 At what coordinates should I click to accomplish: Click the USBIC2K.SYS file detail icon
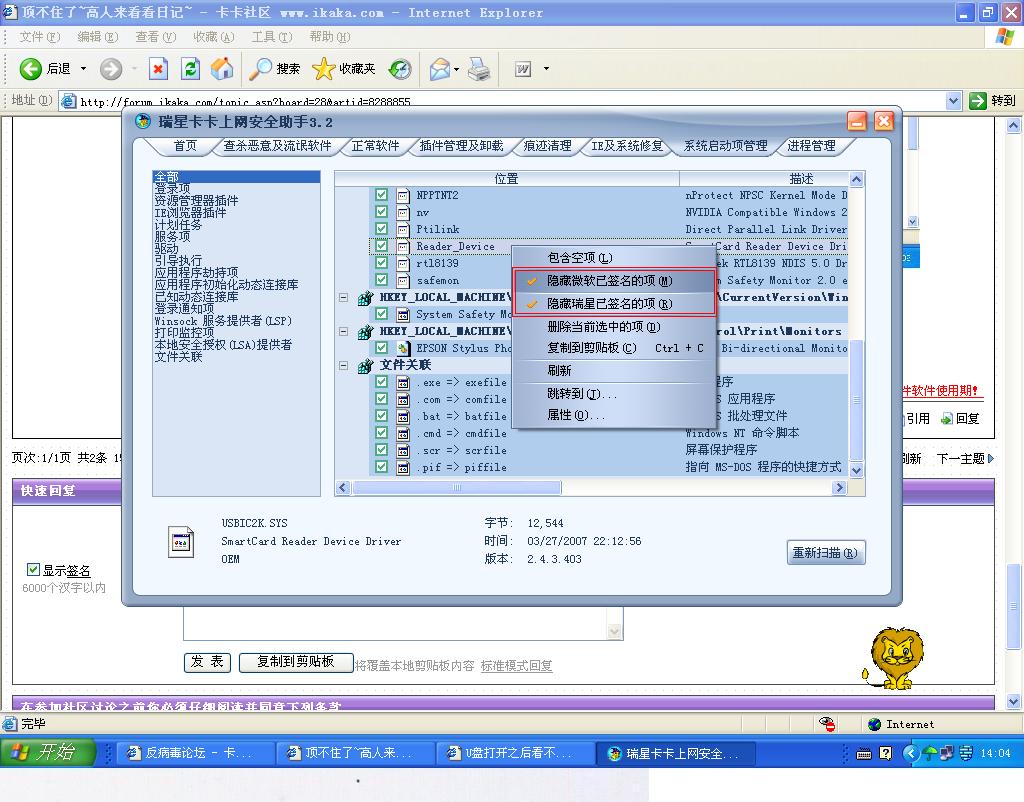click(x=181, y=541)
